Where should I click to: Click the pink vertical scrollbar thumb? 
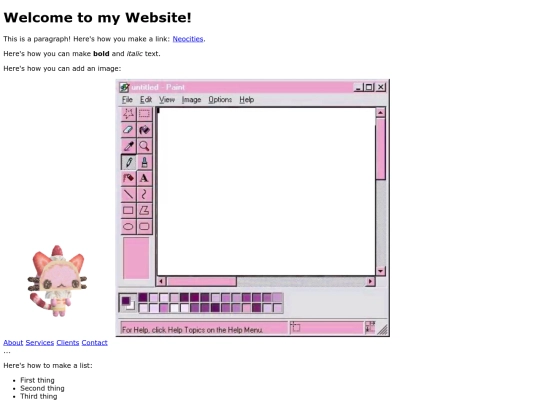tap(380, 148)
